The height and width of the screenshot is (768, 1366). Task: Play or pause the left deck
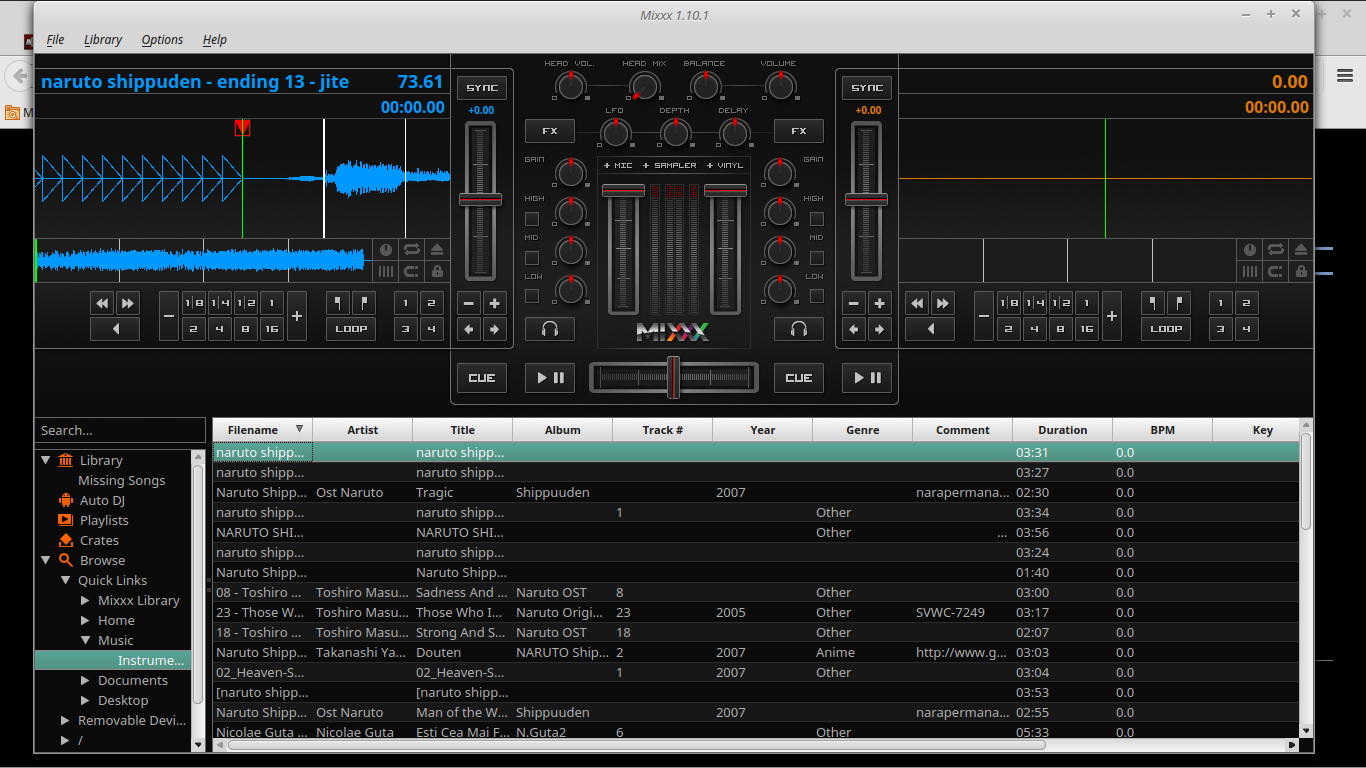(550, 378)
